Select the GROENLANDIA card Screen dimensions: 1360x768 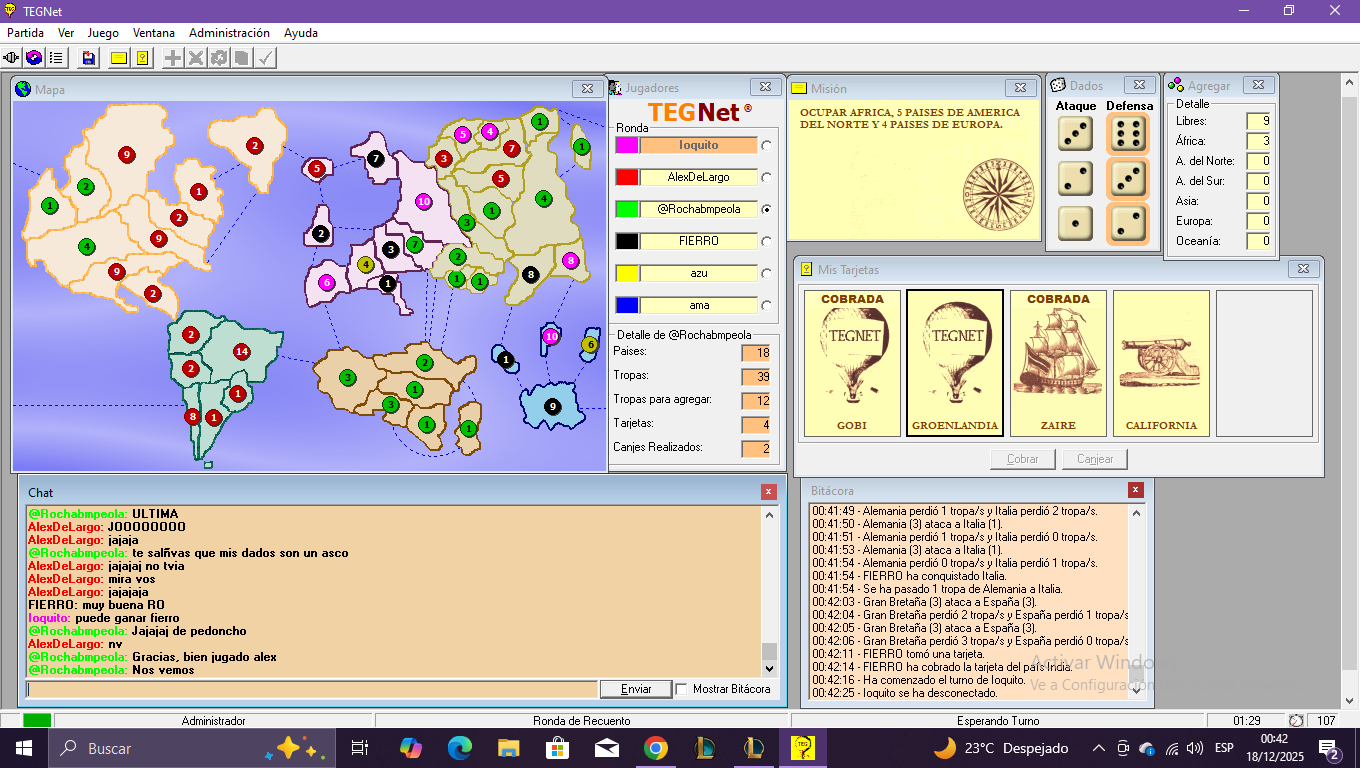[x=955, y=363]
